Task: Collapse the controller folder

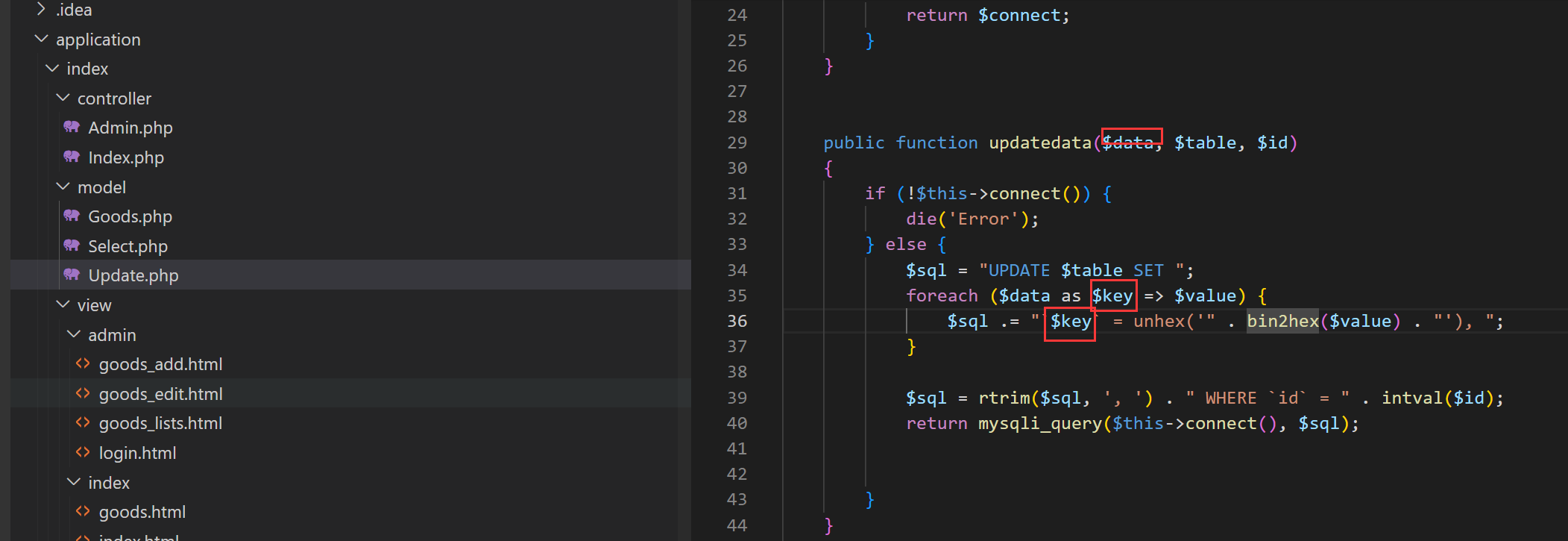Action: pyautogui.click(x=63, y=98)
